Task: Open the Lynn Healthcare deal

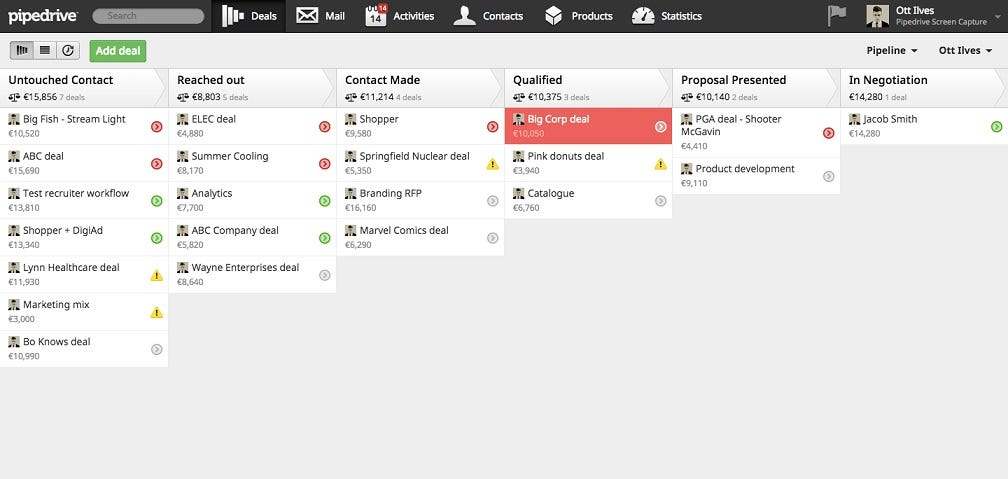Action: [x=71, y=267]
